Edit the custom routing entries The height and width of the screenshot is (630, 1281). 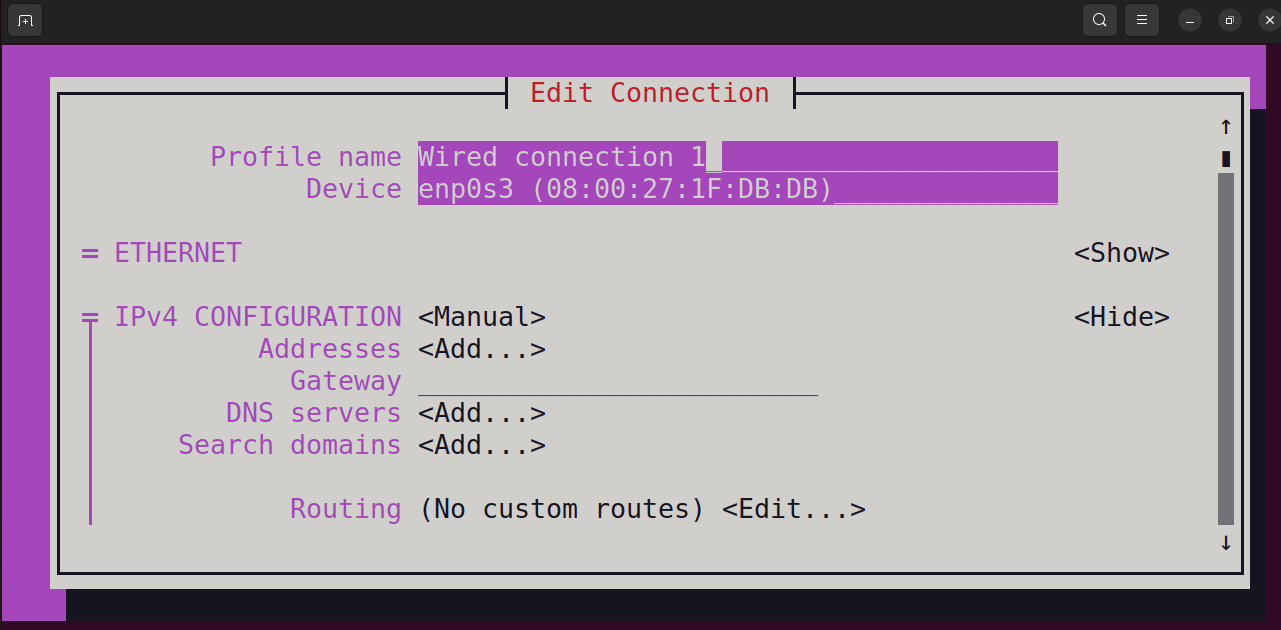tap(794, 509)
